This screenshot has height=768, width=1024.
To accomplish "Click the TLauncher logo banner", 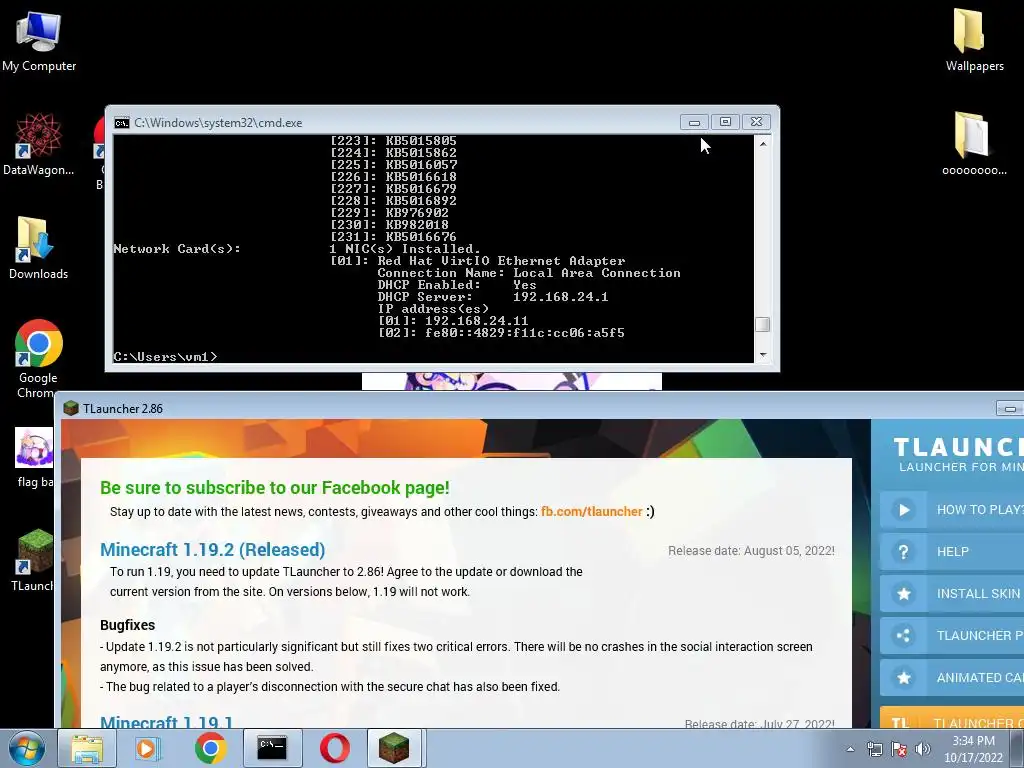I will [x=958, y=455].
